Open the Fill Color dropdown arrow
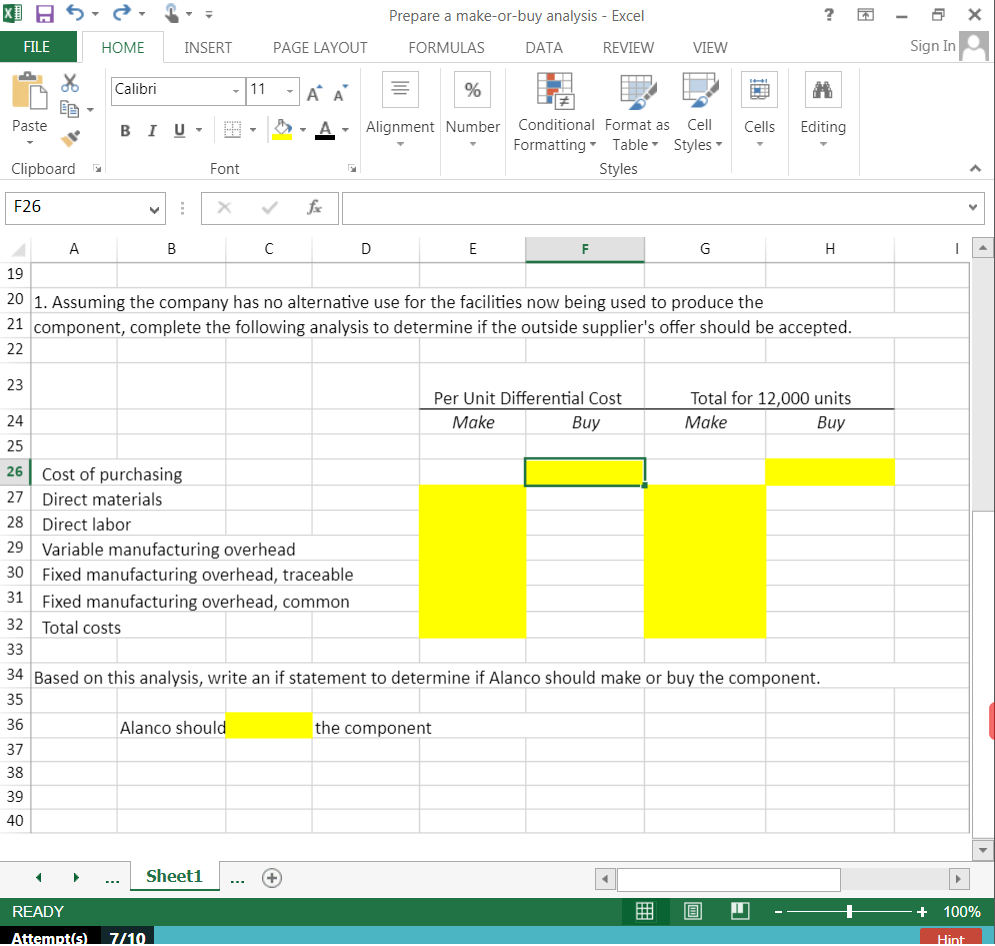The height and width of the screenshot is (946, 995). point(301,130)
